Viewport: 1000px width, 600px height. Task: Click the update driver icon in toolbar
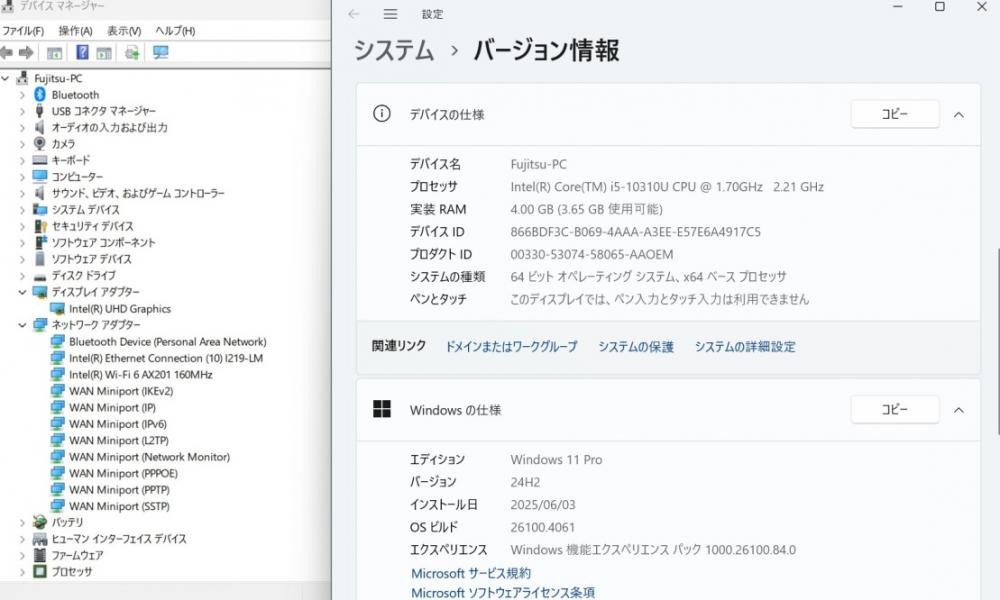click(x=132, y=52)
